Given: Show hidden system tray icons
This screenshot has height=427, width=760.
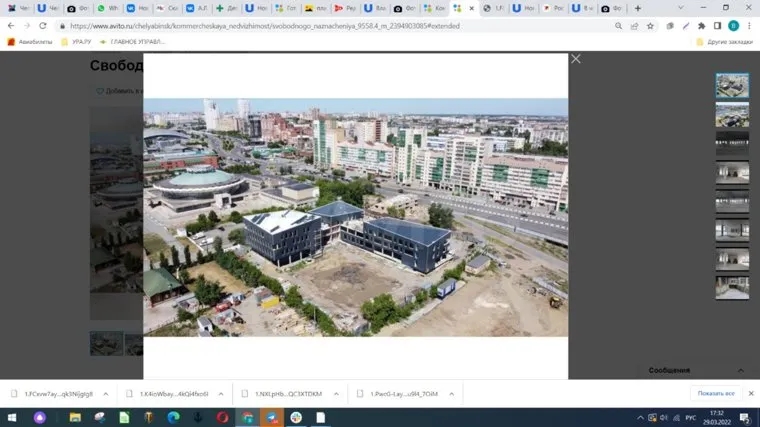Looking at the screenshot, I should [640, 417].
